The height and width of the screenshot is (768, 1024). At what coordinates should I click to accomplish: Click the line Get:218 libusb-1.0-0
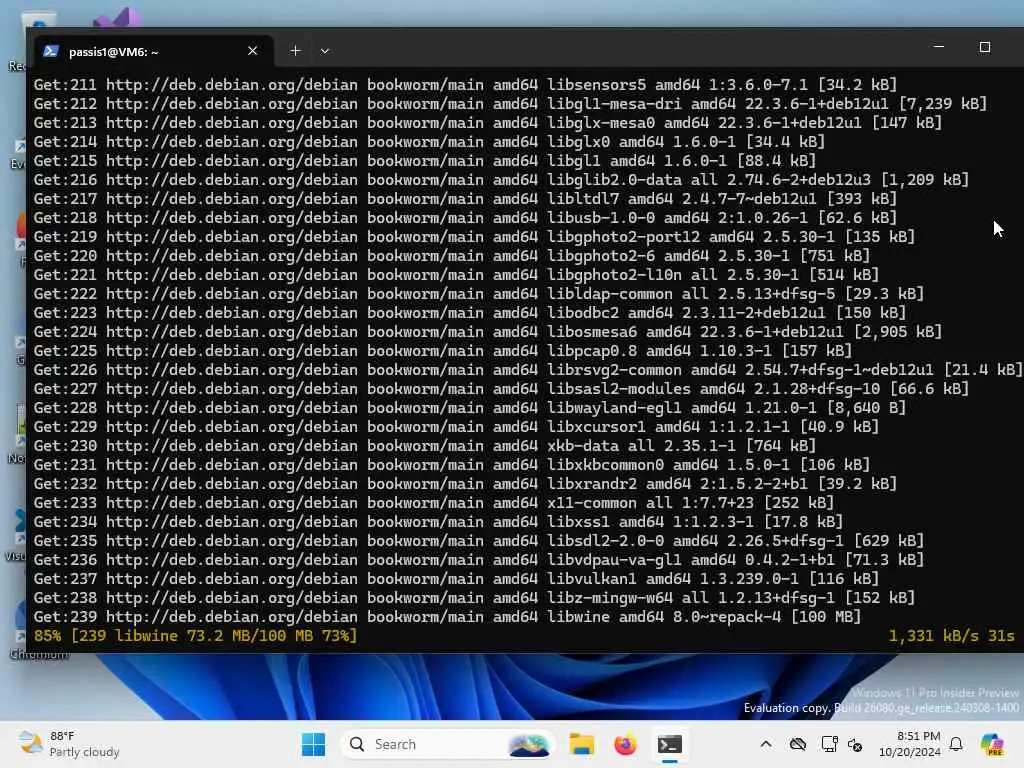point(466,217)
